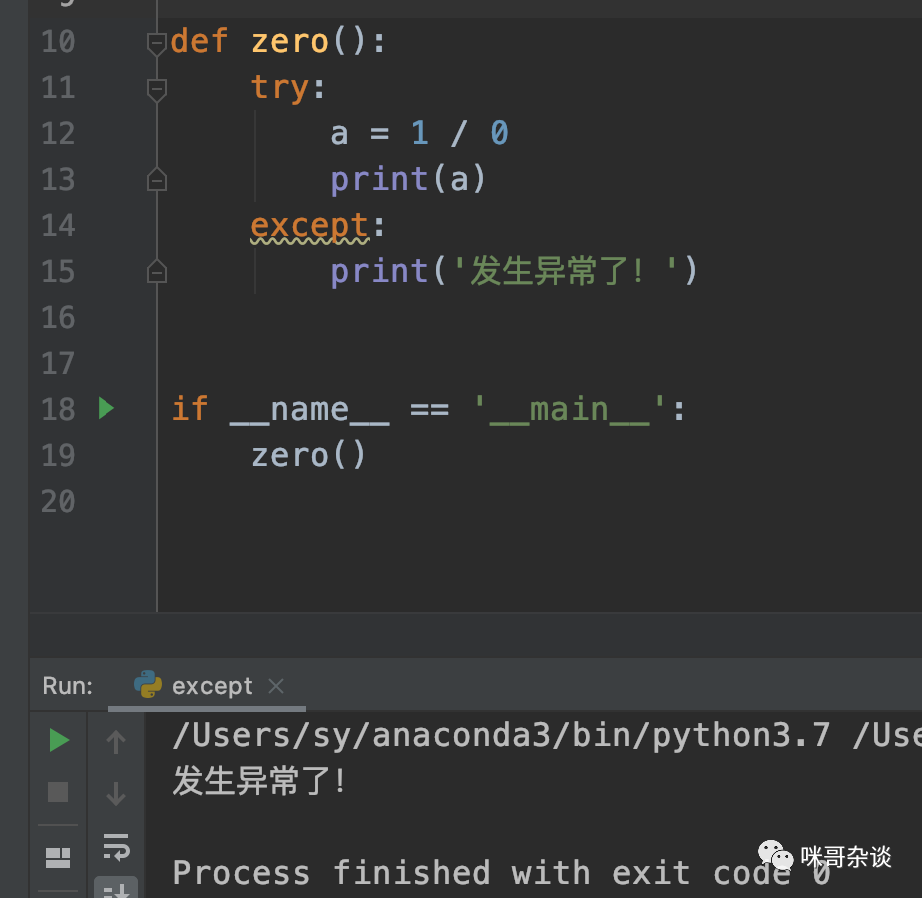Collapse the try block fold marker
This screenshot has height=898, width=922.
pos(156,90)
